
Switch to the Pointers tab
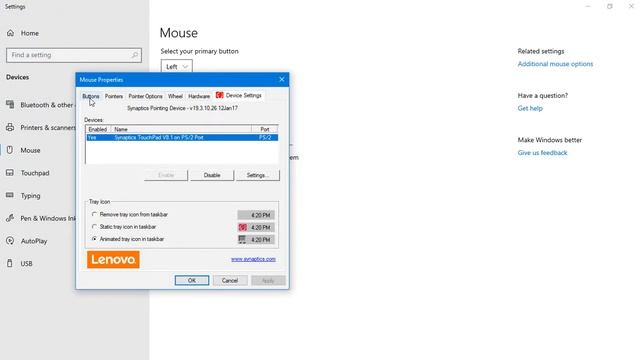point(114,96)
